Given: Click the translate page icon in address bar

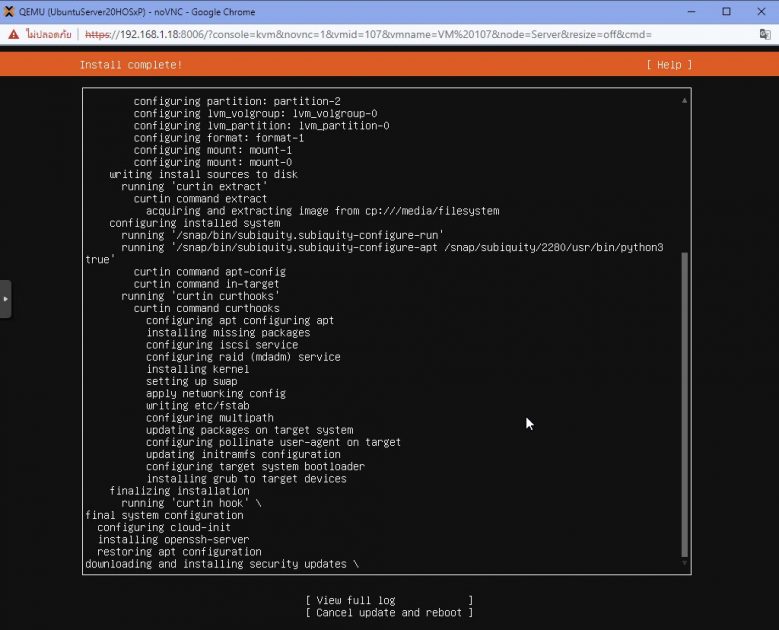Looking at the screenshot, I should (765, 34).
